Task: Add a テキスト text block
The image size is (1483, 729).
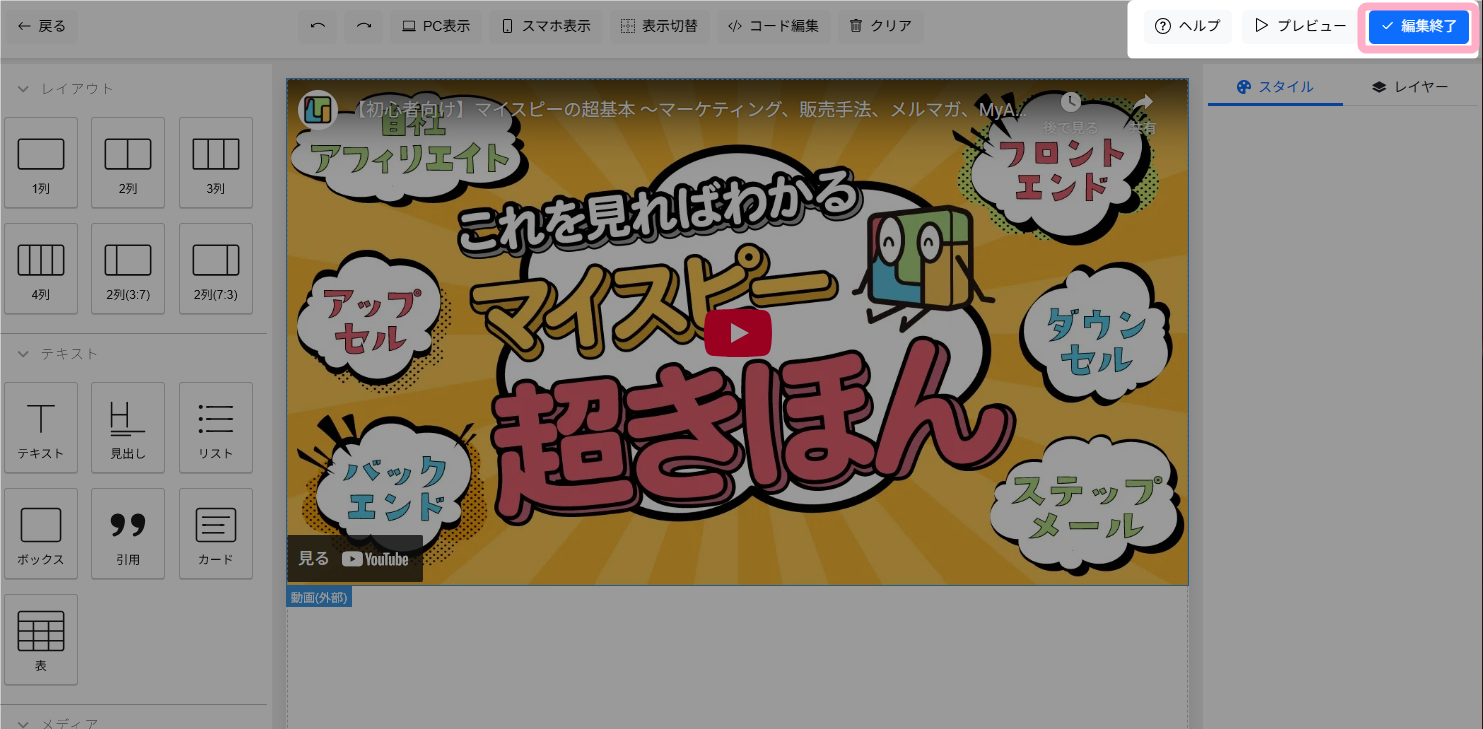Action: click(41, 428)
